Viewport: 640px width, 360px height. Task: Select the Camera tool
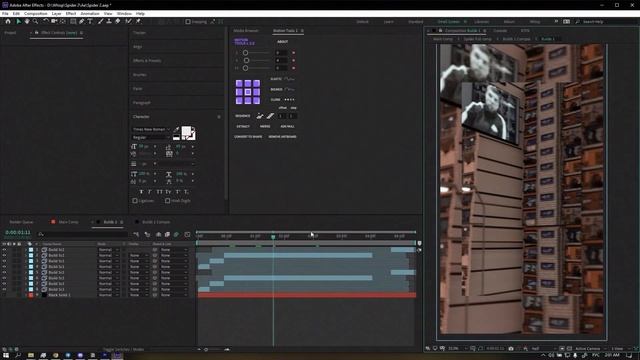click(54, 21)
